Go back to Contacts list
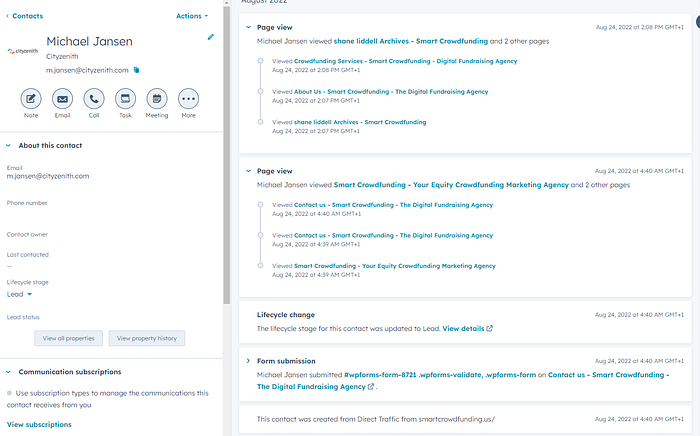The image size is (700, 436). (x=25, y=16)
